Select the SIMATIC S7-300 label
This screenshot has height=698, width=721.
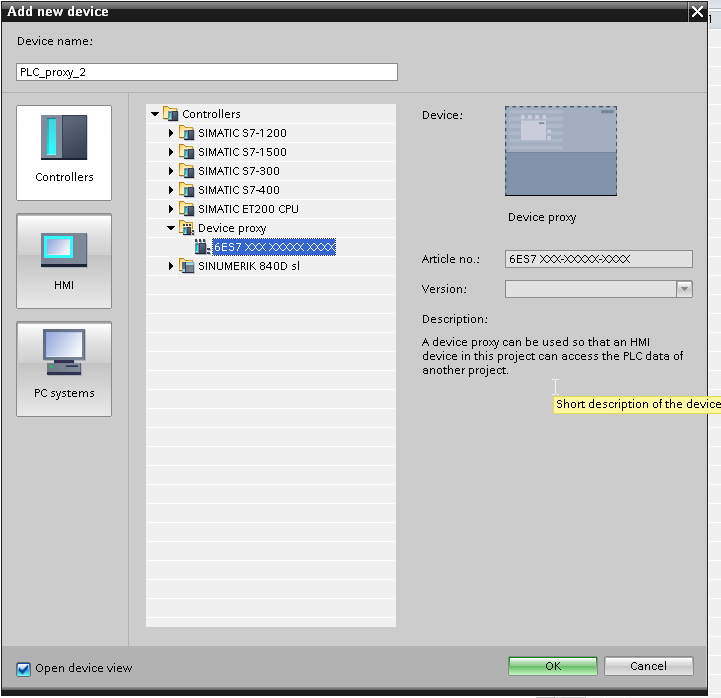pos(239,171)
